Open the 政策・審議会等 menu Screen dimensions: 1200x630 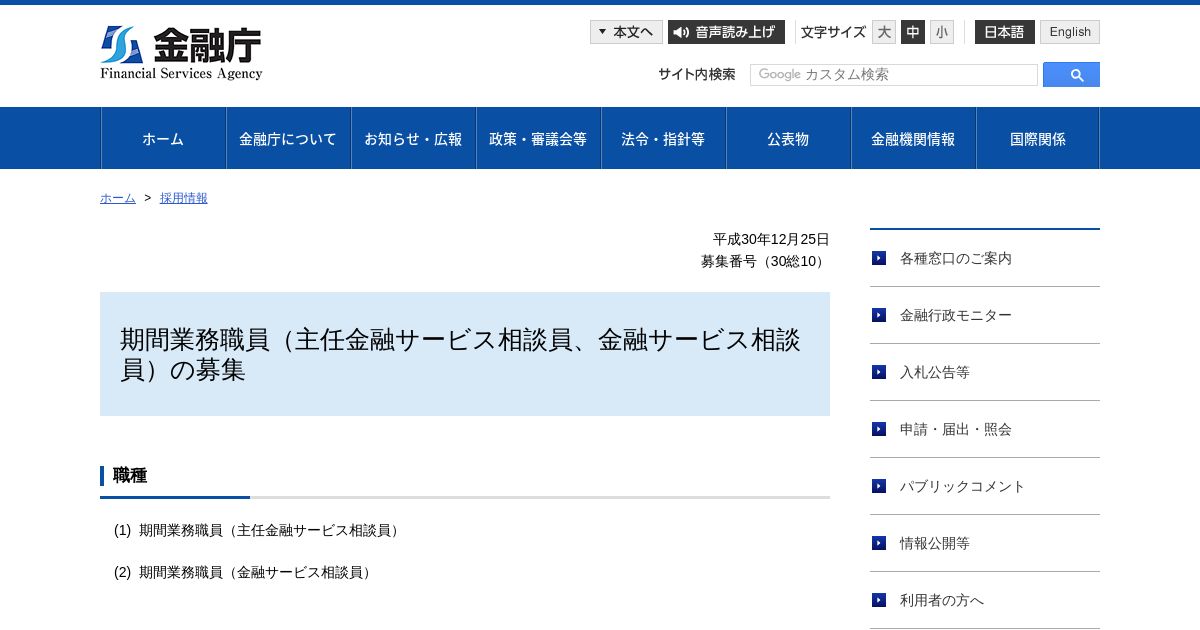click(538, 139)
